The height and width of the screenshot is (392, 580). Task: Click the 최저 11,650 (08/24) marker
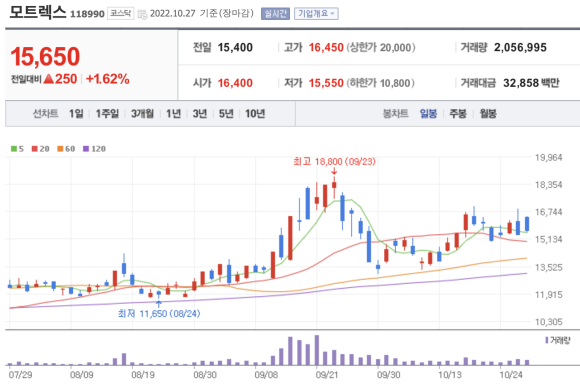[x=159, y=314]
